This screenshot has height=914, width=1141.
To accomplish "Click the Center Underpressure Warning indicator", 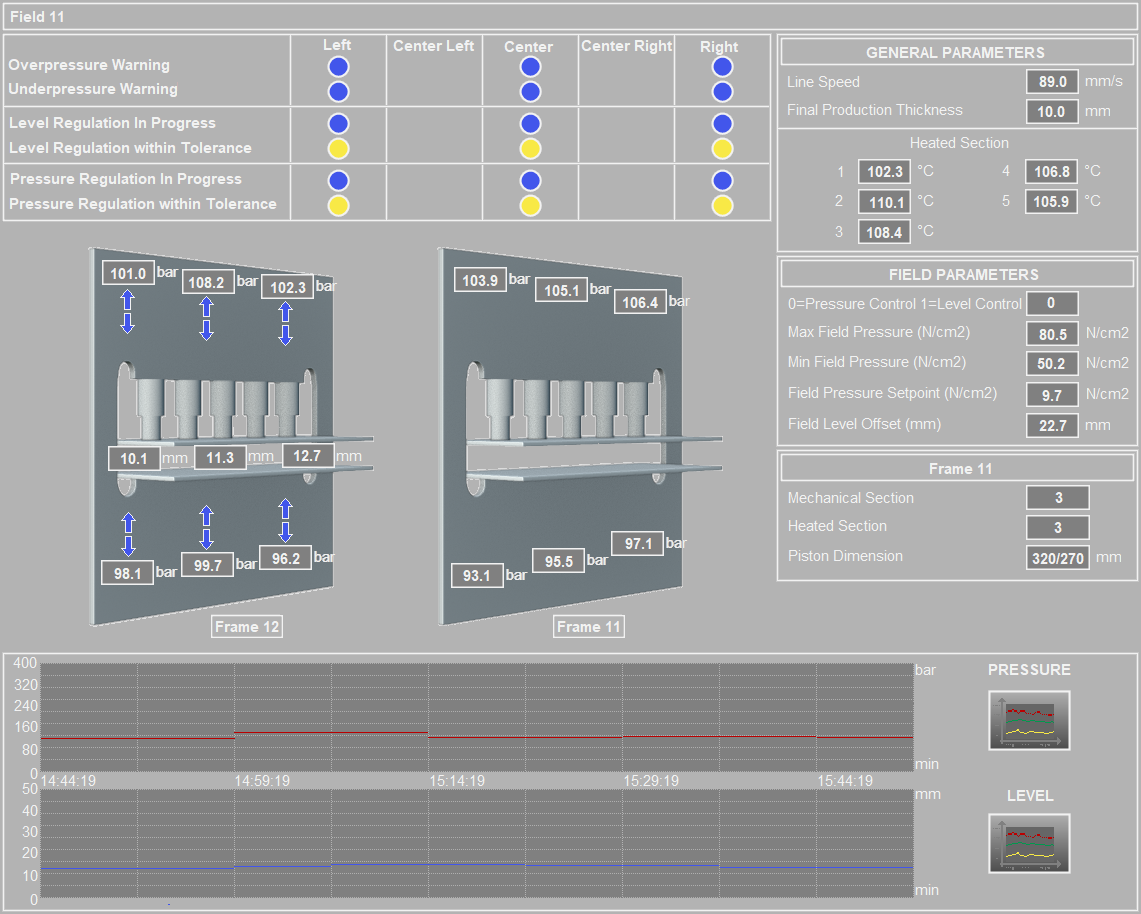I will pos(530,92).
